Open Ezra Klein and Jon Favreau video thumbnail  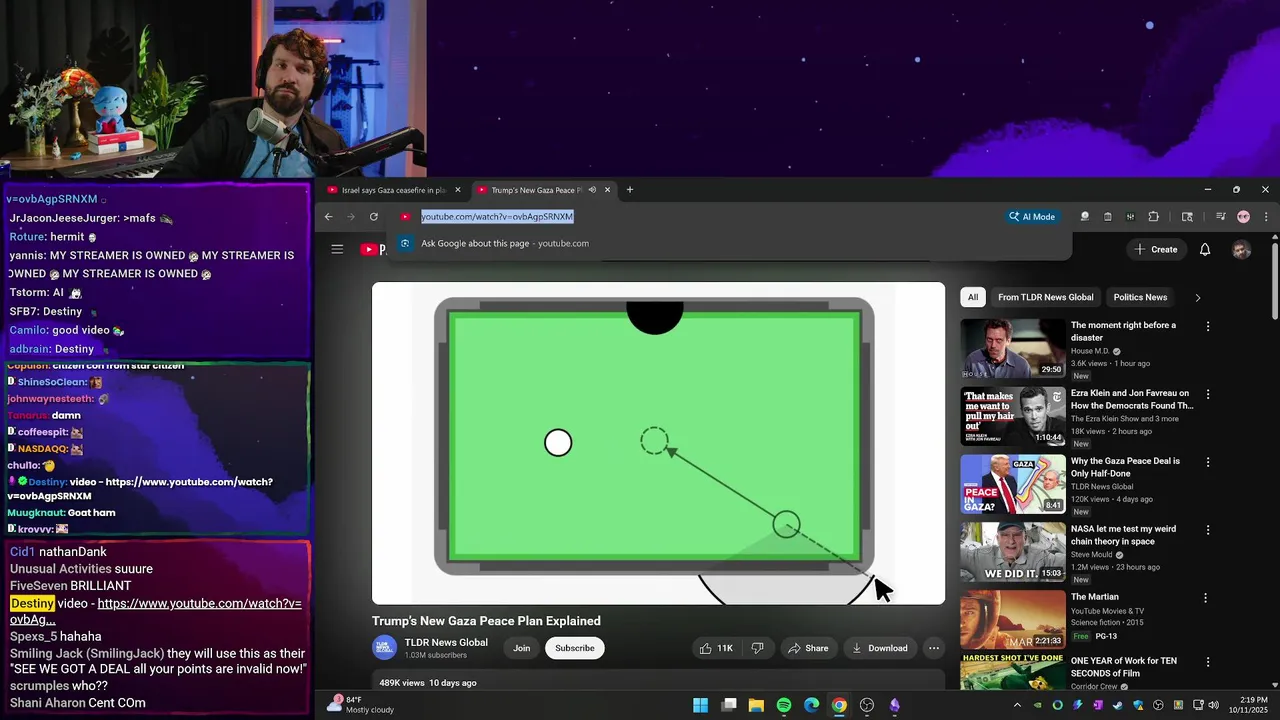[x=1013, y=416]
